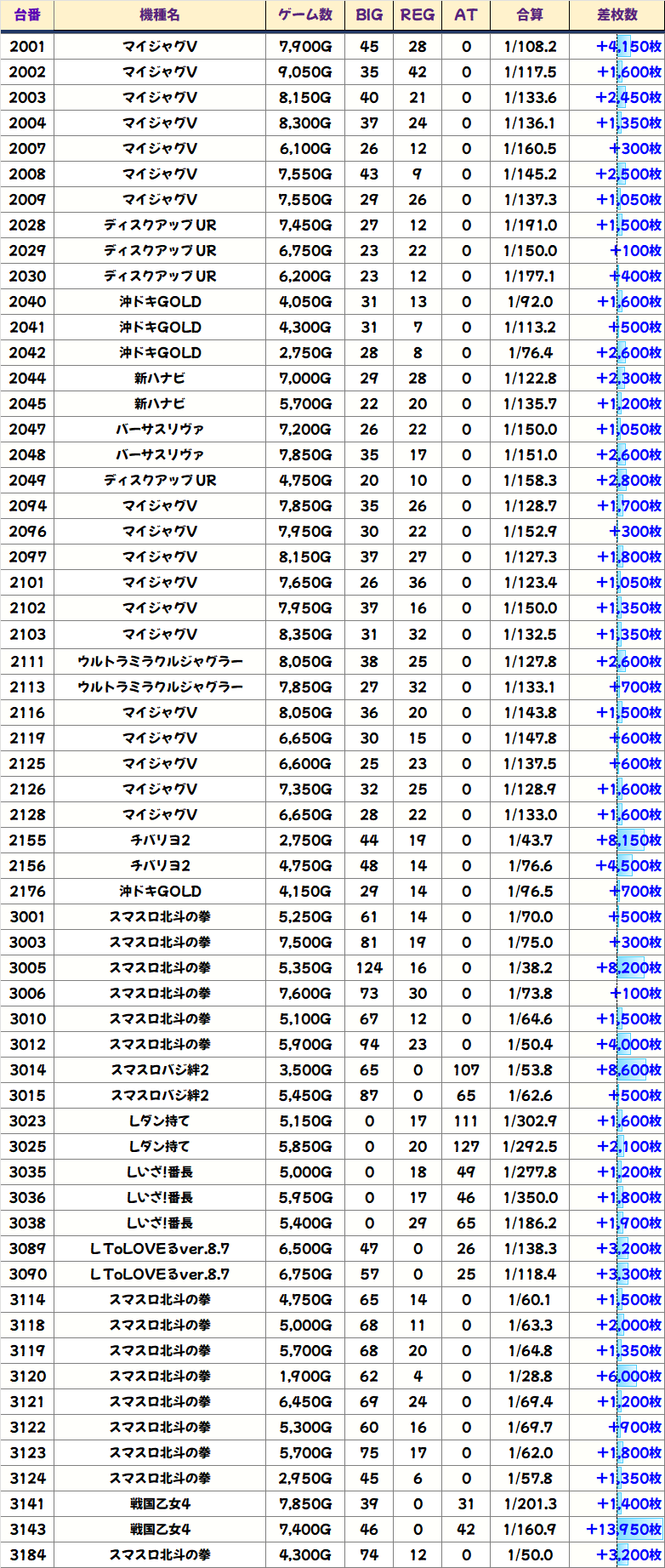
Task: Click the REG column header
Action: tap(418, 15)
